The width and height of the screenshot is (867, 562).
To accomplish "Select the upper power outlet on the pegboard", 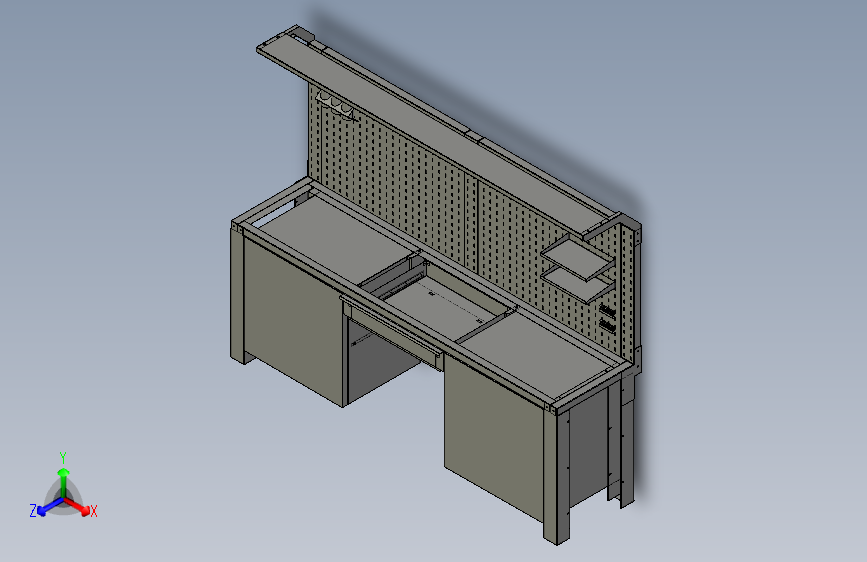I will click(x=607, y=311).
